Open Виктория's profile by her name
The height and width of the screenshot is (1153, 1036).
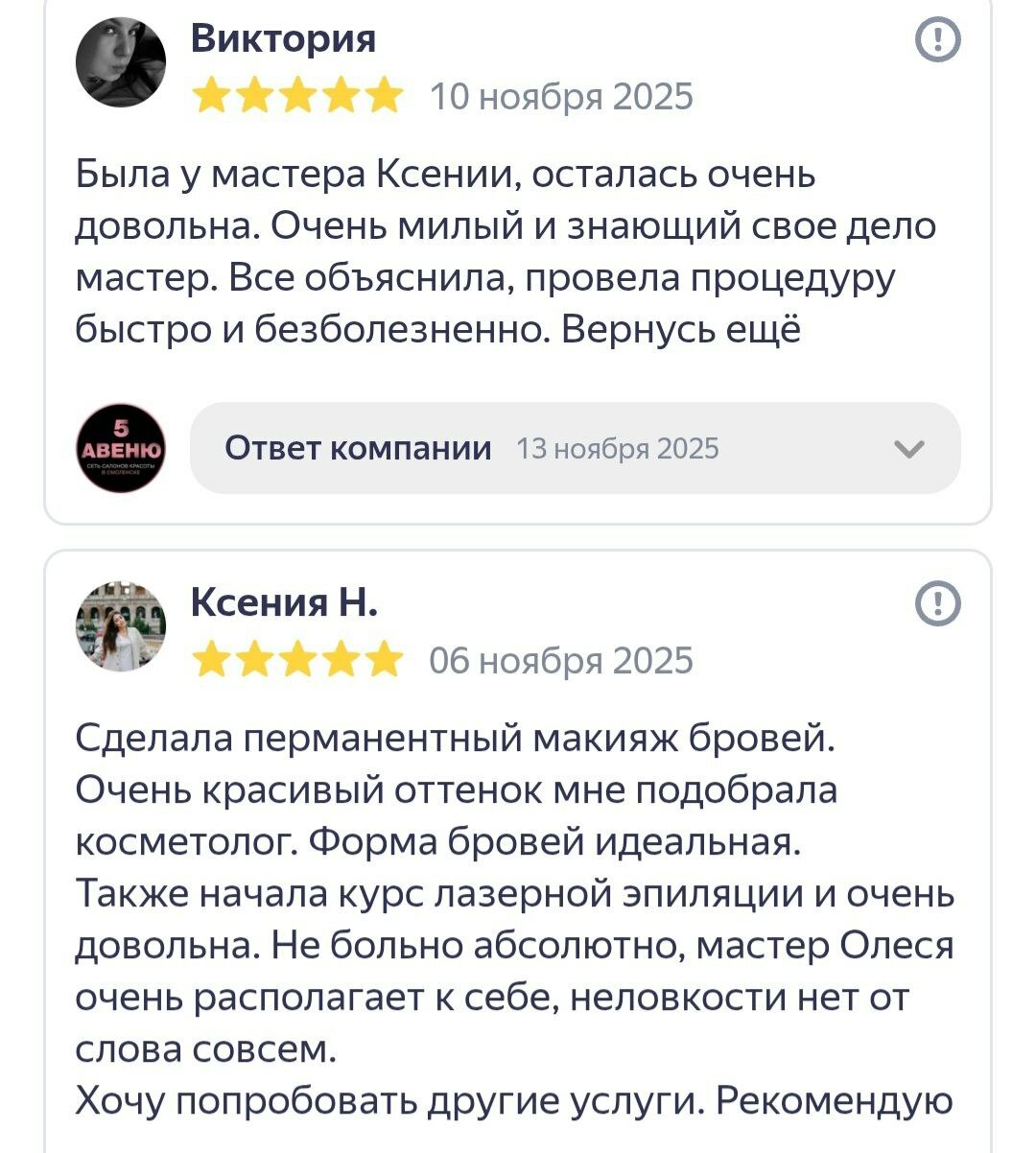[x=283, y=38]
